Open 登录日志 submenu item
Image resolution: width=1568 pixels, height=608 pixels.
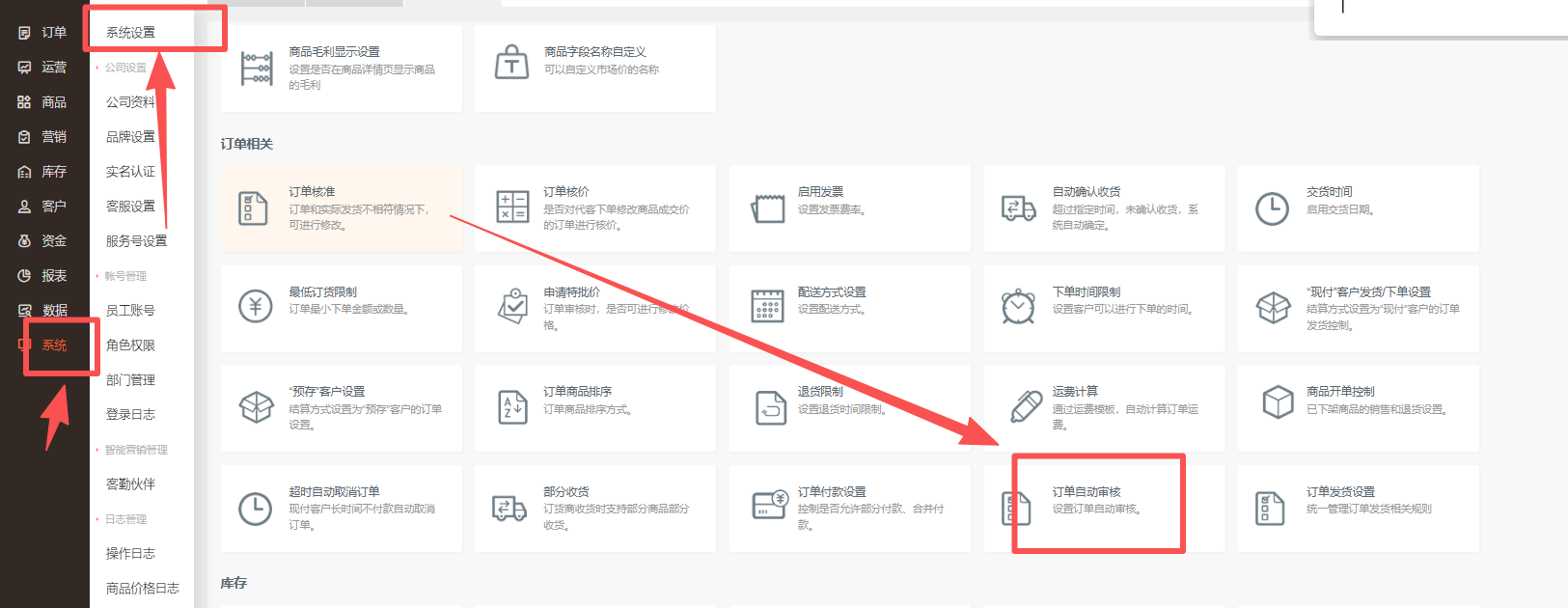(x=130, y=415)
